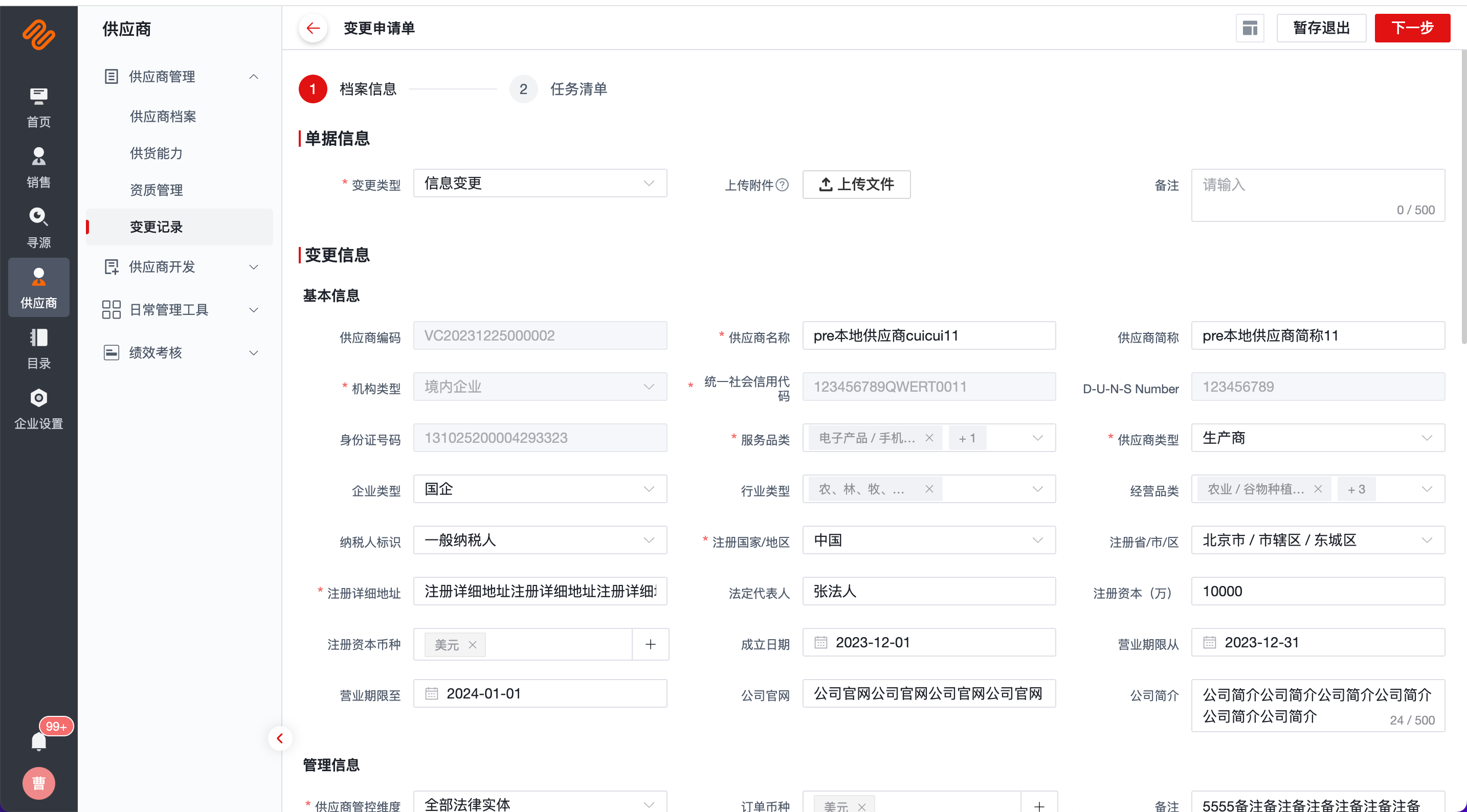Screen dimensions: 1467x812
Task: Open the 供应商类型 dropdown showing 生产商
Action: [x=1318, y=438]
